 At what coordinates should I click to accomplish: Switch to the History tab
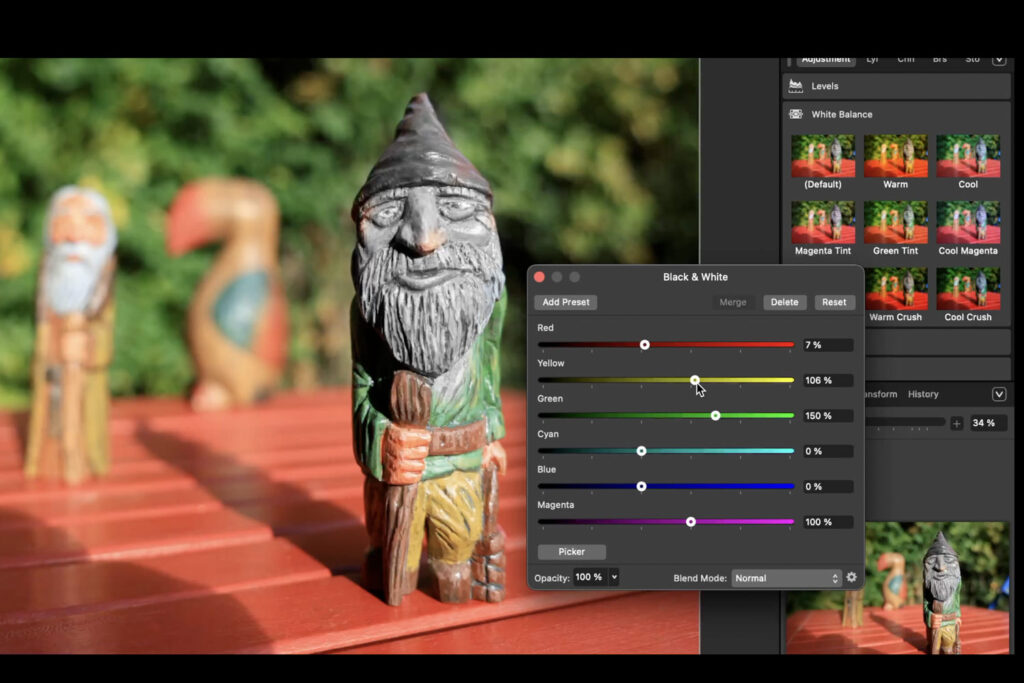click(x=922, y=394)
